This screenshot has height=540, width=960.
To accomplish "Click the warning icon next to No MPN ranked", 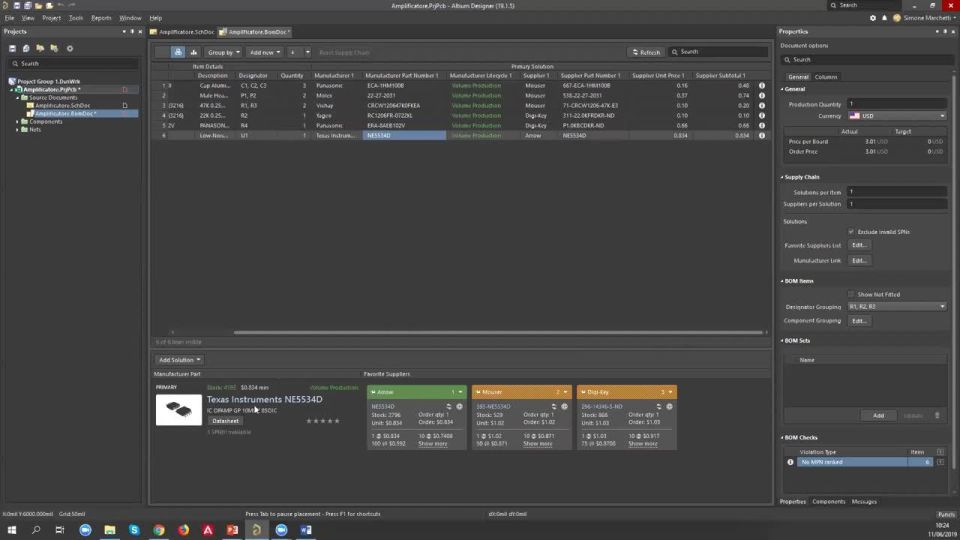I will click(x=790, y=462).
